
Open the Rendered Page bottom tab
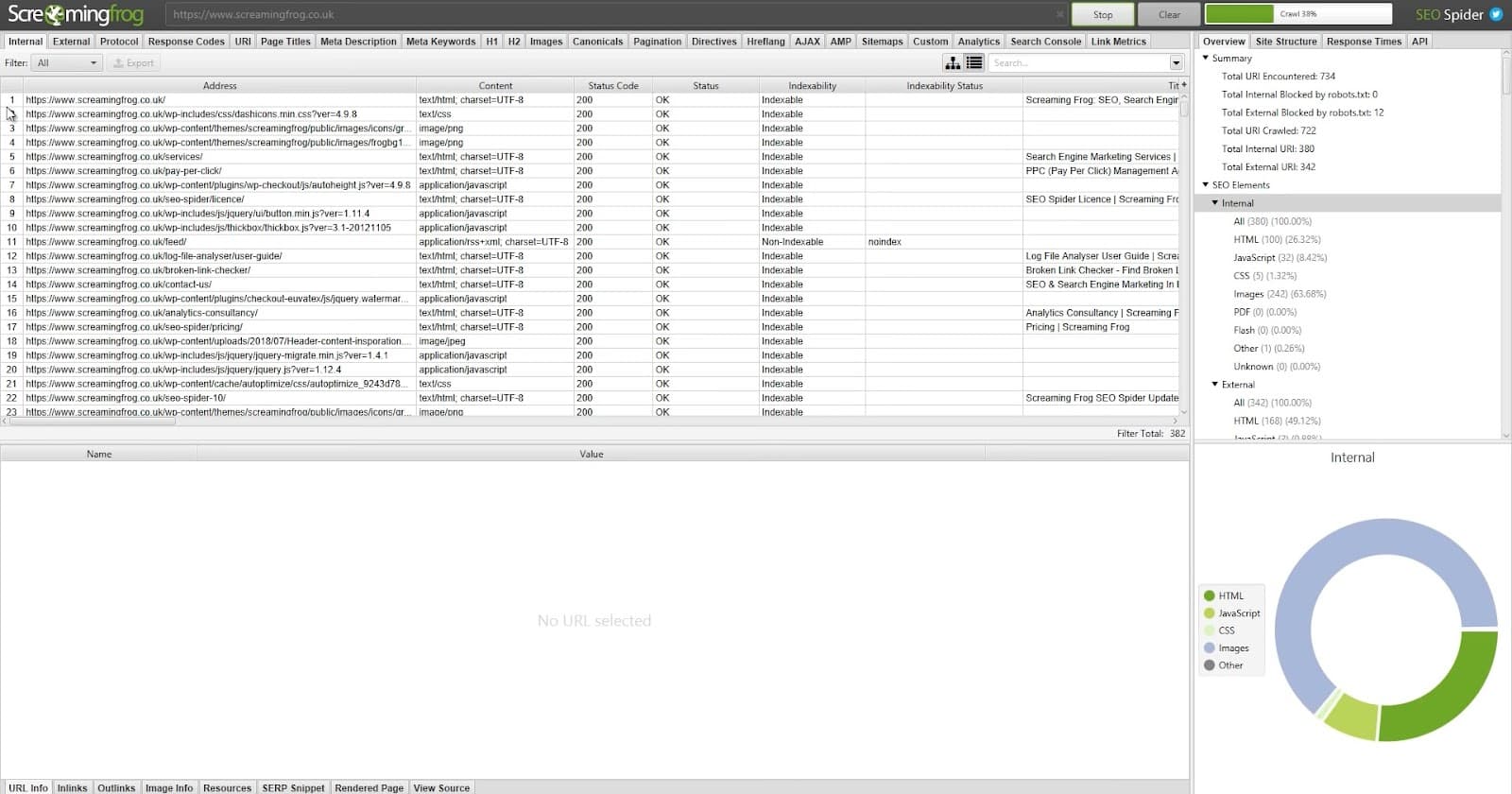pyautogui.click(x=369, y=787)
